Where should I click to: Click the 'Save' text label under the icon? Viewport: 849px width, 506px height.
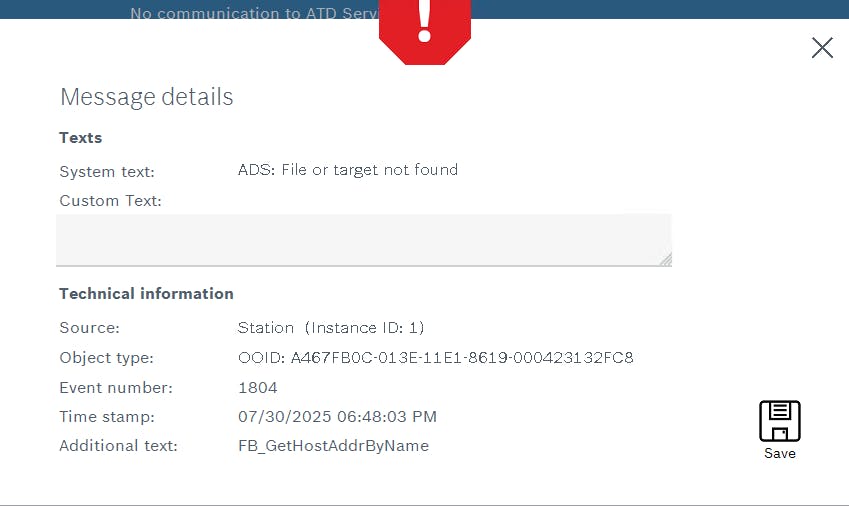click(780, 454)
